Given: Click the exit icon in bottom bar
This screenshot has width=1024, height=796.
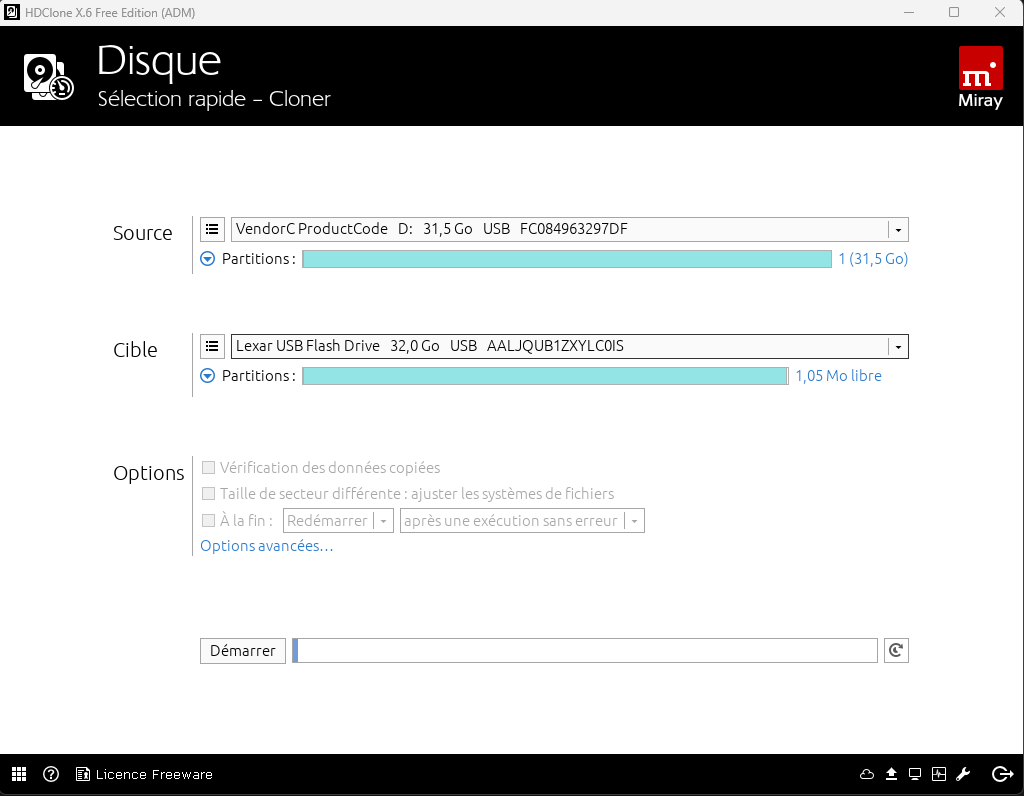Looking at the screenshot, I should (1001, 774).
